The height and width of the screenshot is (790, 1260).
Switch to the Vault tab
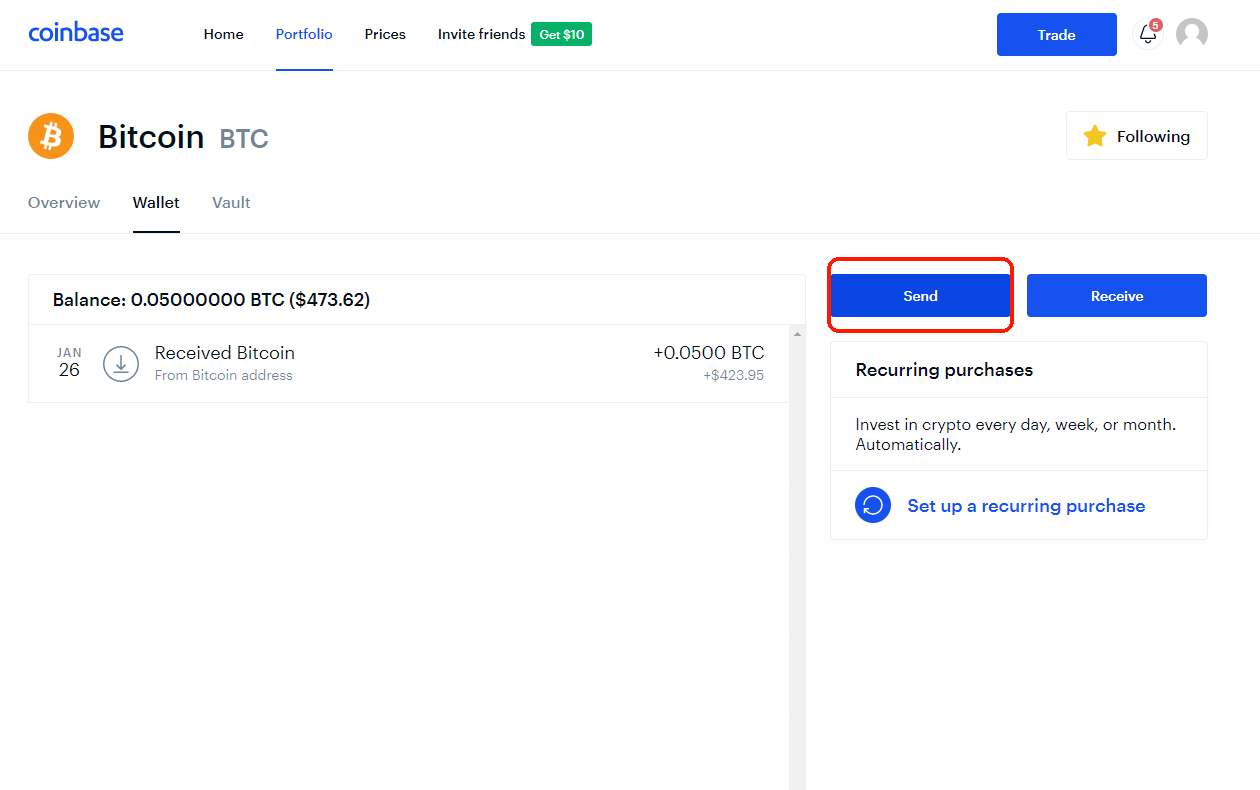[231, 202]
